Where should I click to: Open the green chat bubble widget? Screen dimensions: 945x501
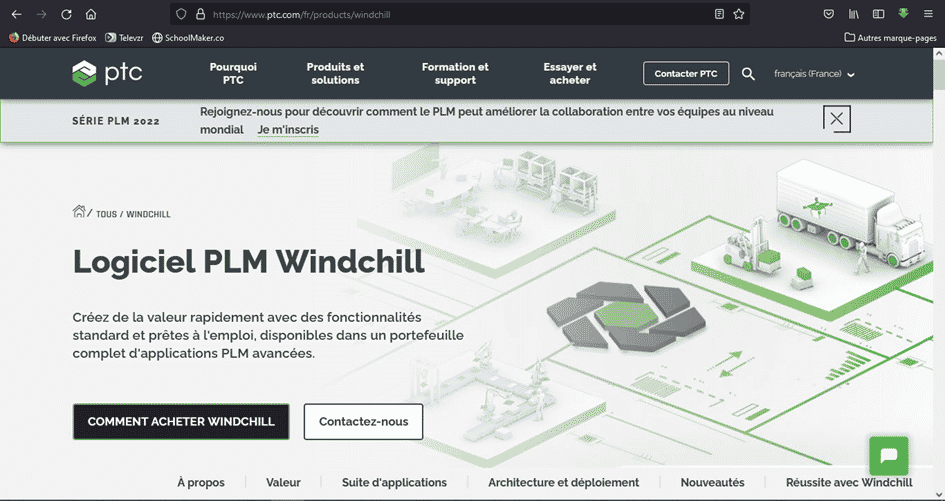coord(889,456)
